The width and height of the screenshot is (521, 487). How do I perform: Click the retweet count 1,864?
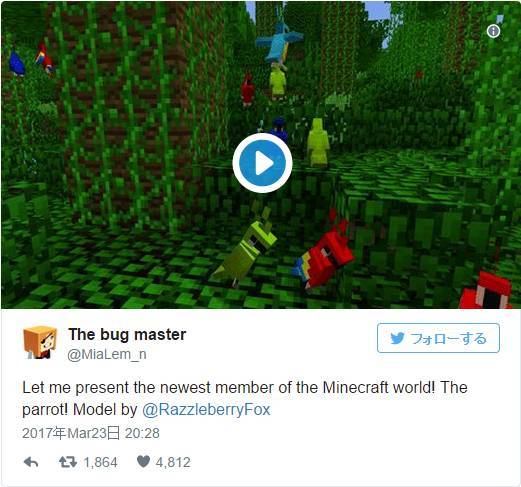(100, 462)
